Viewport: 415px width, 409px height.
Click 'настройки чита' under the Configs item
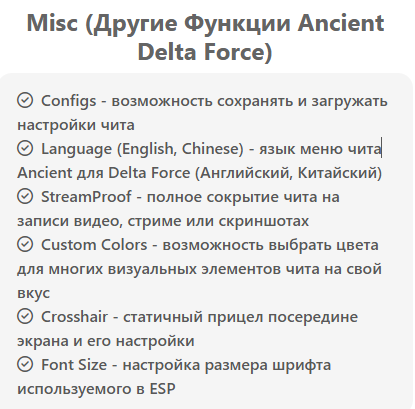(x=76, y=125)
